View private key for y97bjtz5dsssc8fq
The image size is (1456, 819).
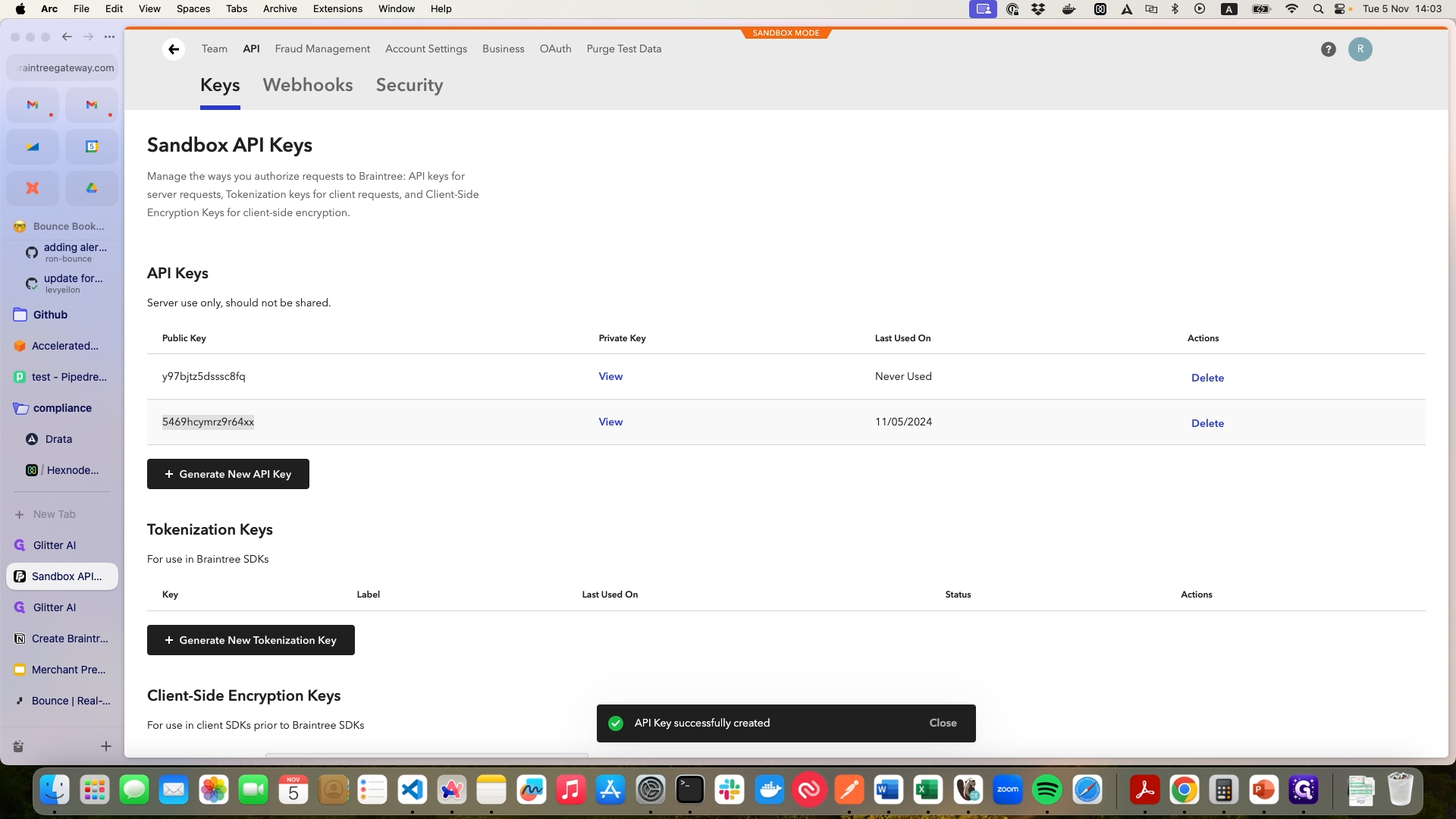[610, 376]
